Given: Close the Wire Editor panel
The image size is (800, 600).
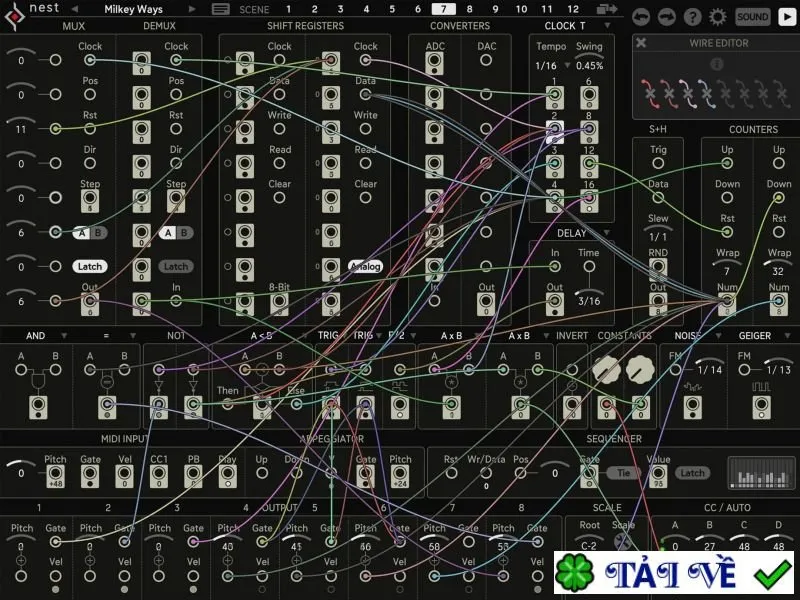Looking at the screenshot, I should click(x=641, y=43).
